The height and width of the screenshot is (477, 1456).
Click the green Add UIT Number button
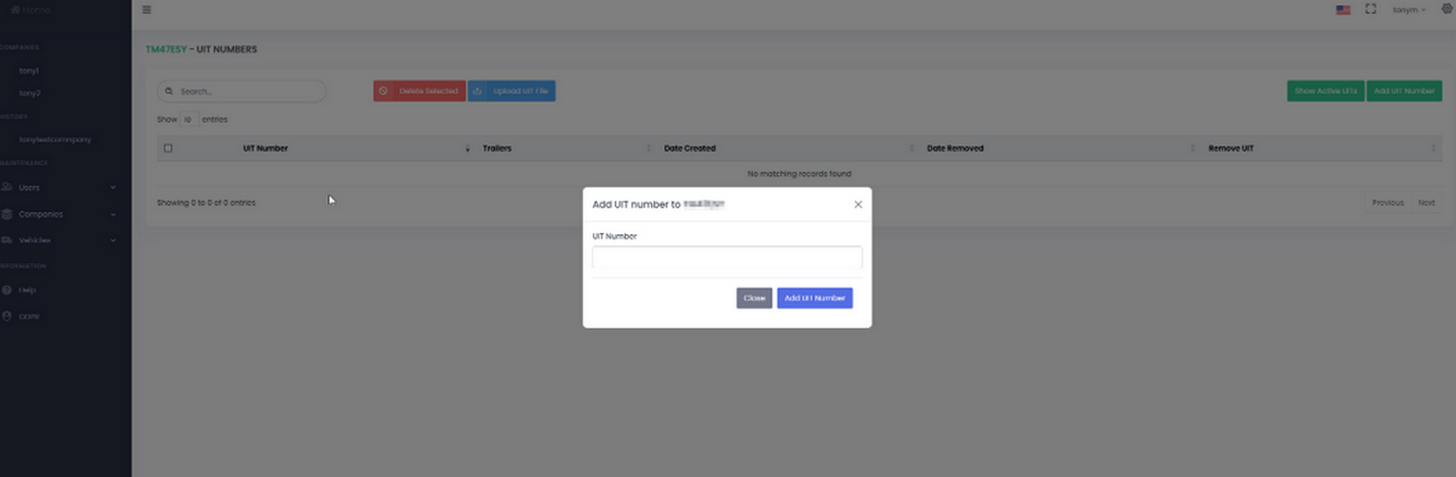click(1404, 91)
